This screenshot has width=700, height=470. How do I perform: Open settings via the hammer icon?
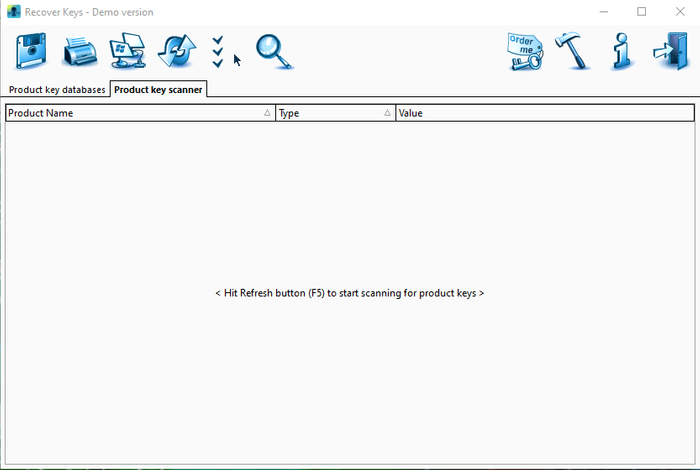point(574,51)
